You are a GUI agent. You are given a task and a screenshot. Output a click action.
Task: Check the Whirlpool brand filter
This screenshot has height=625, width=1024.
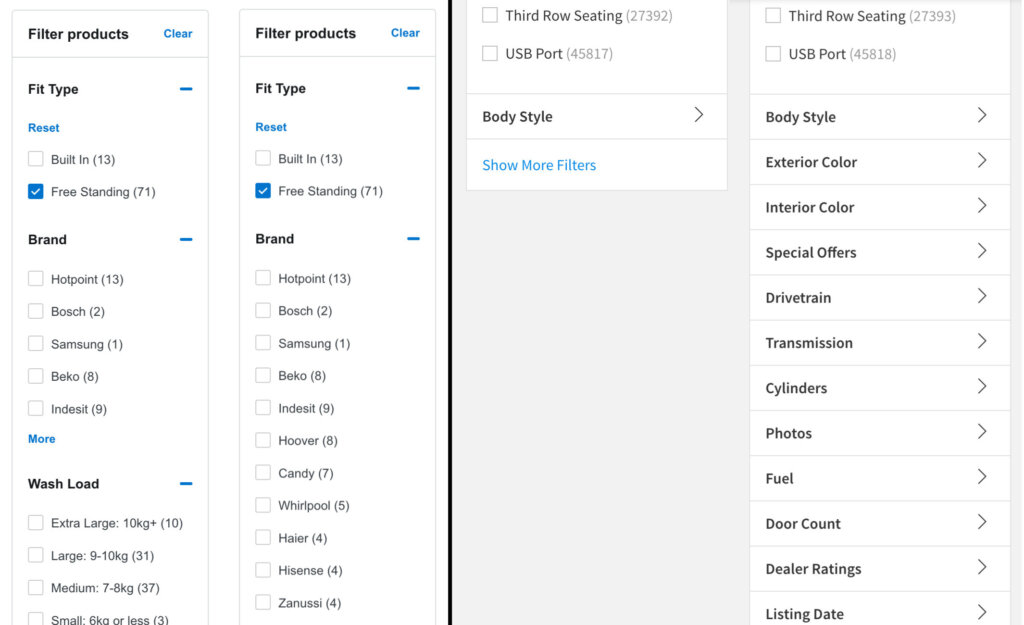coord(263,505)
